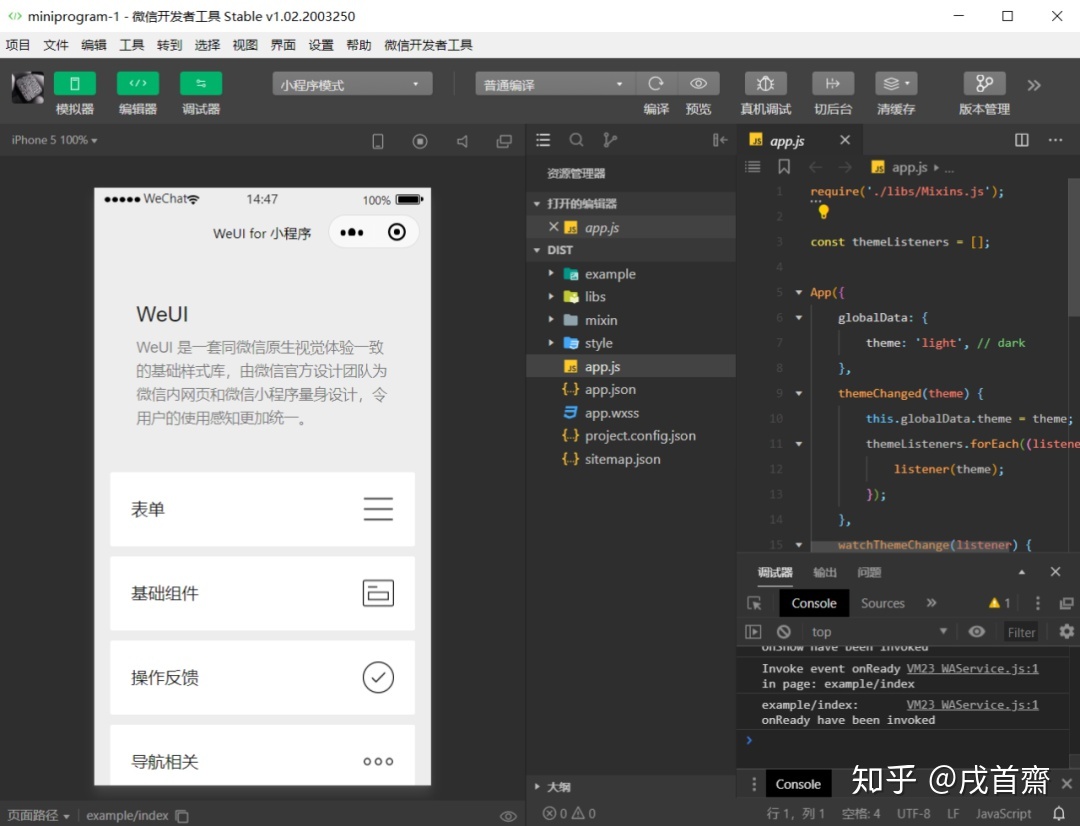The height and width of the screenshot is (826, 1080).
Task: Click the switch to background icon
Action: pyautogui.click(x=833, y=83)
